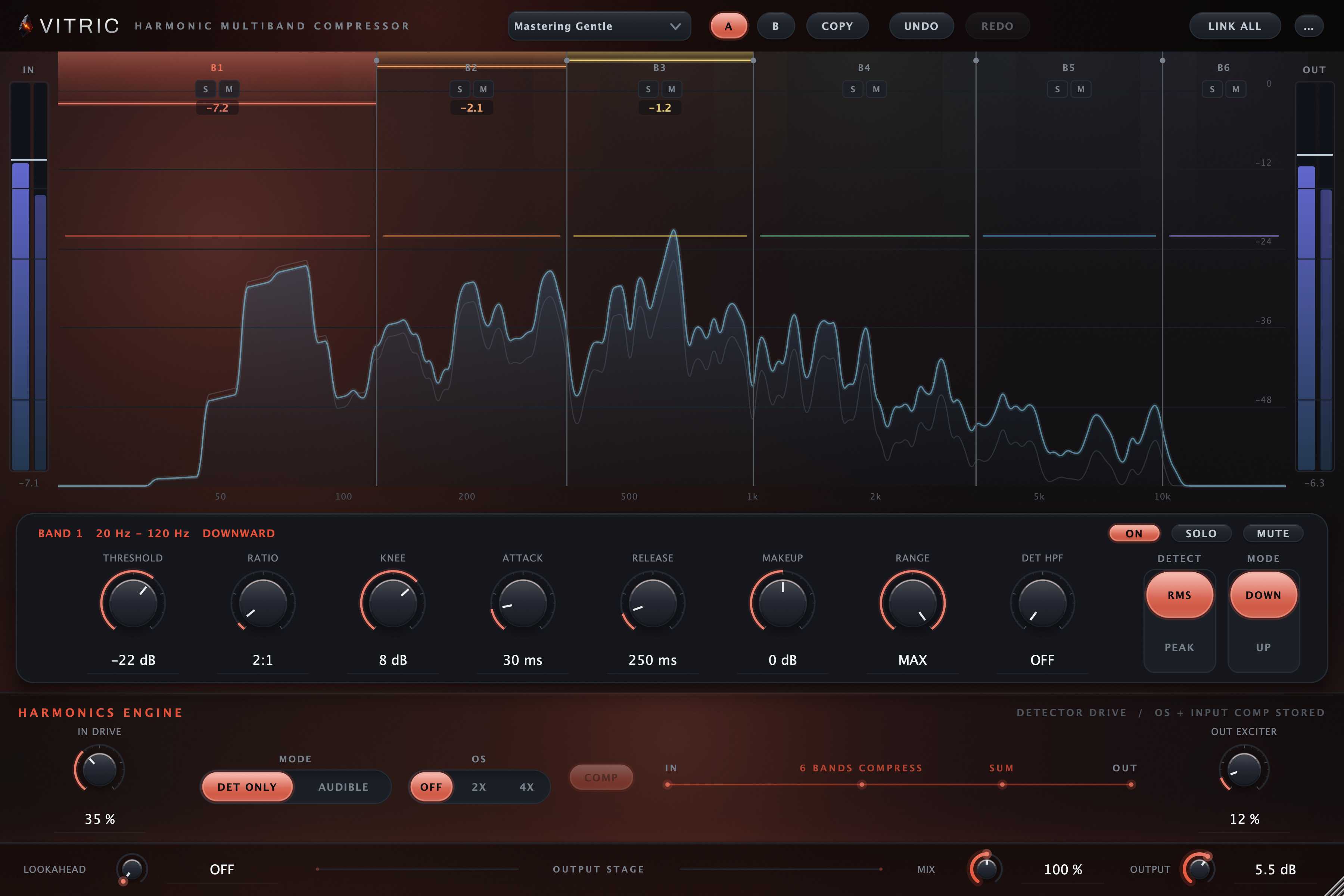
Task: Mute band B3 via the M button
Action: (671, 89)
